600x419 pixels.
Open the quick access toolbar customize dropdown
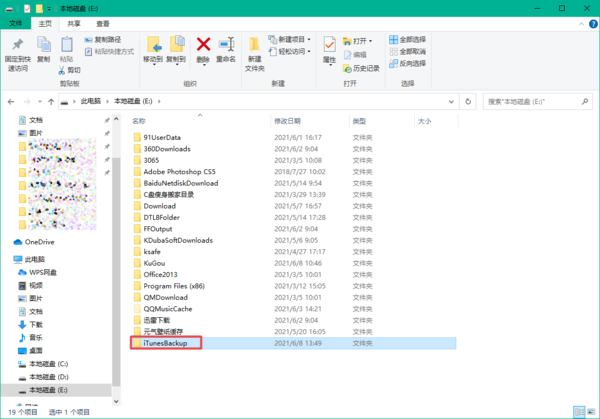click(x=49, y=9)
